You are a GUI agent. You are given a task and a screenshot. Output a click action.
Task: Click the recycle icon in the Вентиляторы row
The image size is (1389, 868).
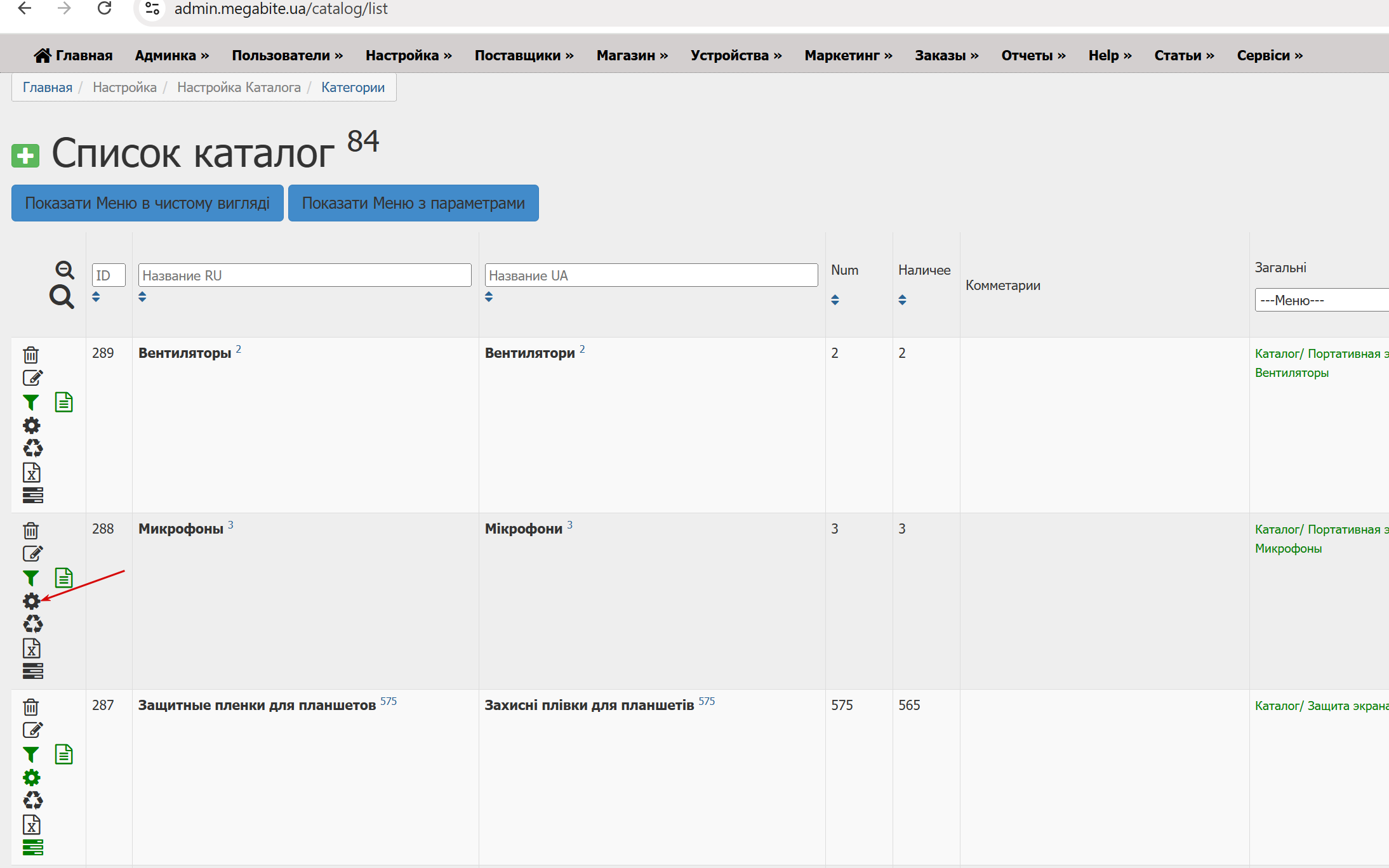(32, 449)
